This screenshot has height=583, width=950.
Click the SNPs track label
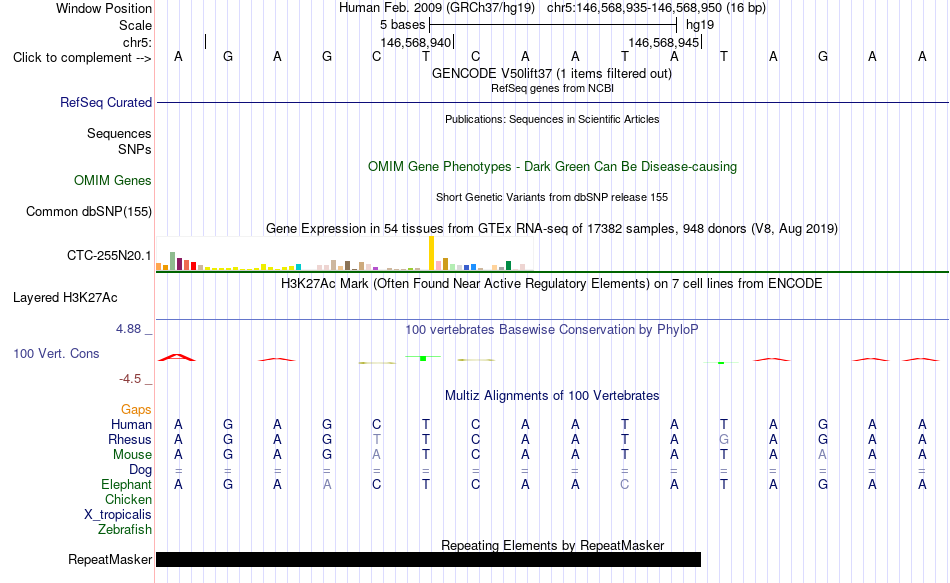(x=135, y=149)
